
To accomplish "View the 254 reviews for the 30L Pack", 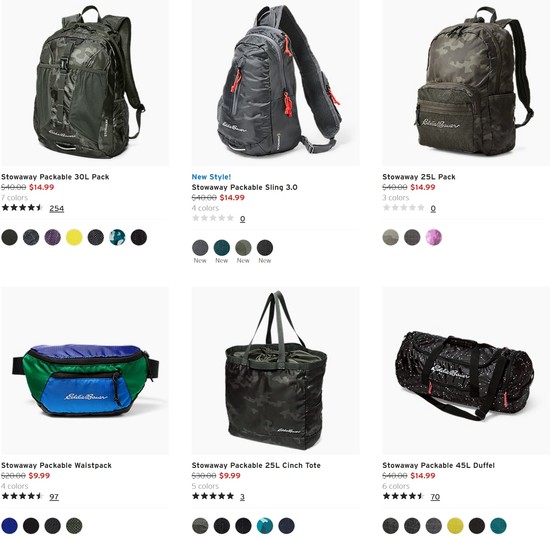I will coord(56,208).
